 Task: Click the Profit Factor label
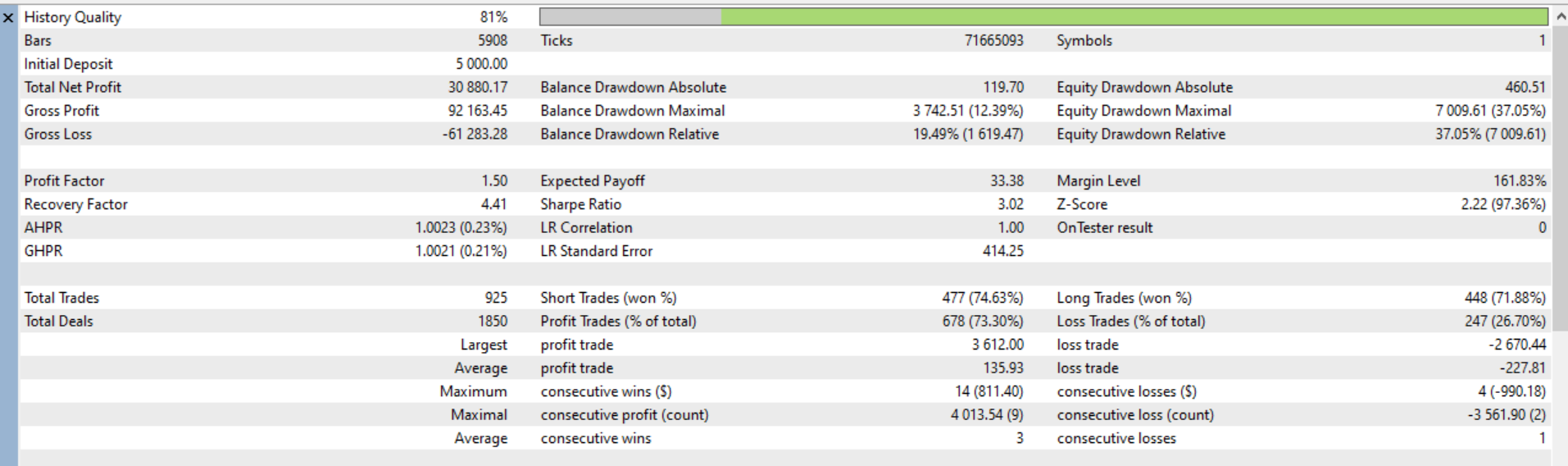(x=64, y=181)
